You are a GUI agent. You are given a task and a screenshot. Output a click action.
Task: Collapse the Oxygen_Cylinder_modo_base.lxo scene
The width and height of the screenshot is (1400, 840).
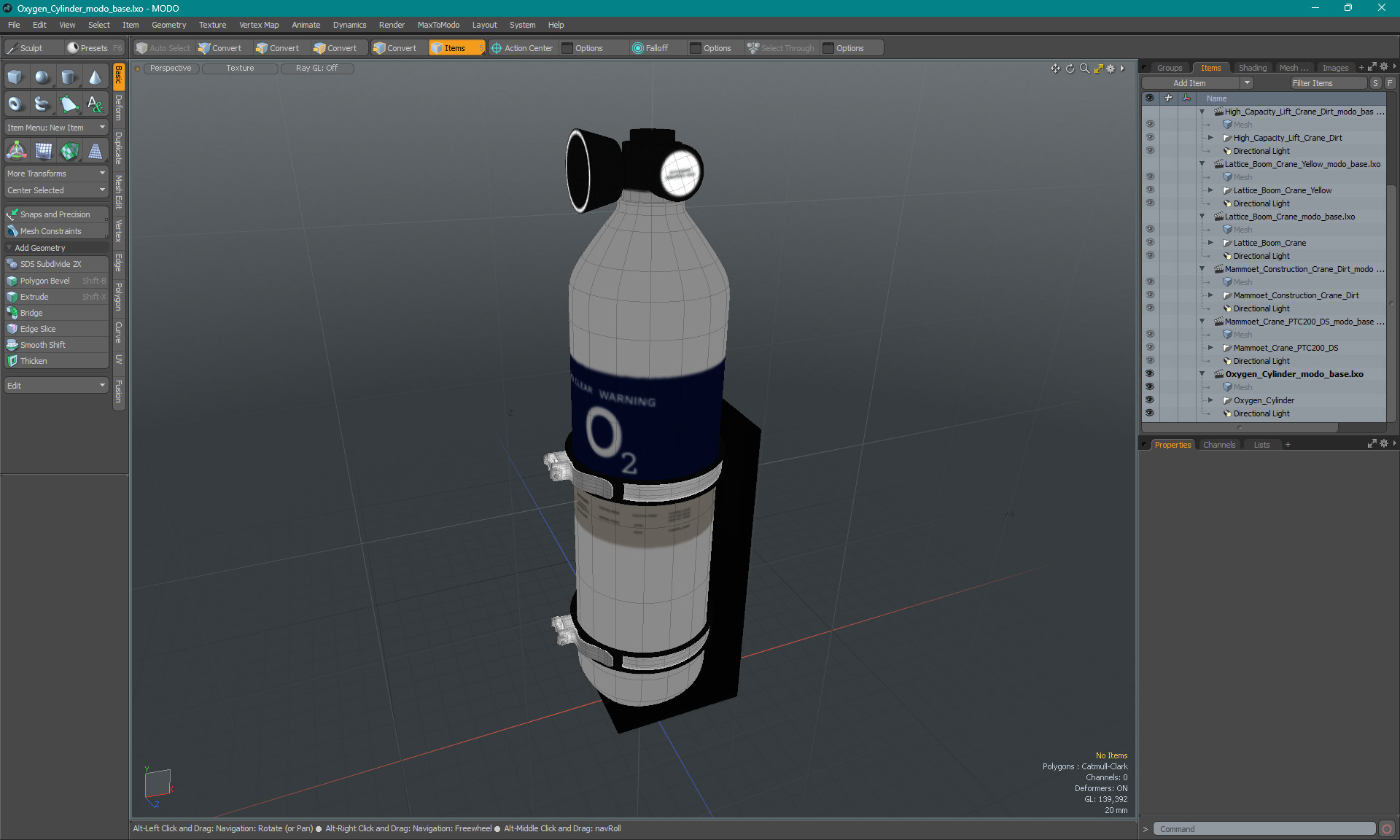click(1202, 374)
